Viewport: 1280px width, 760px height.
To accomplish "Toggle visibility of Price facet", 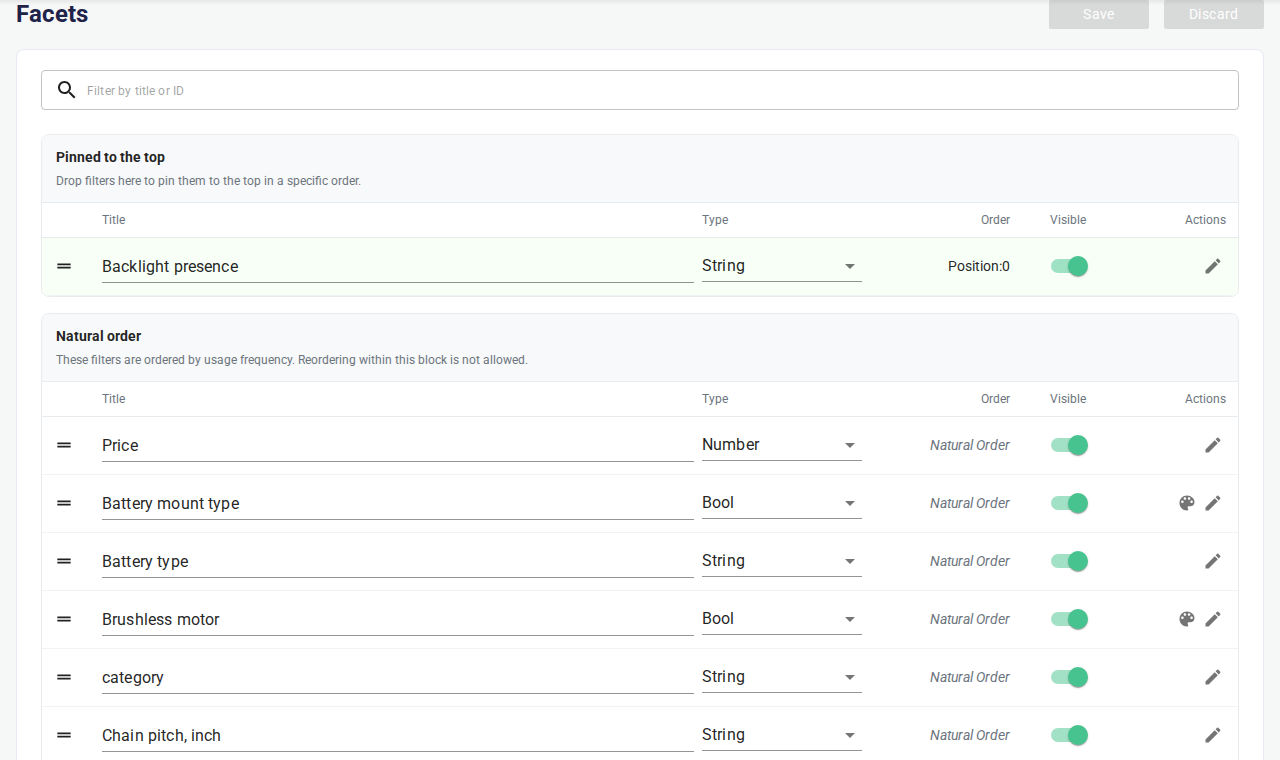I will [1069, 445].
